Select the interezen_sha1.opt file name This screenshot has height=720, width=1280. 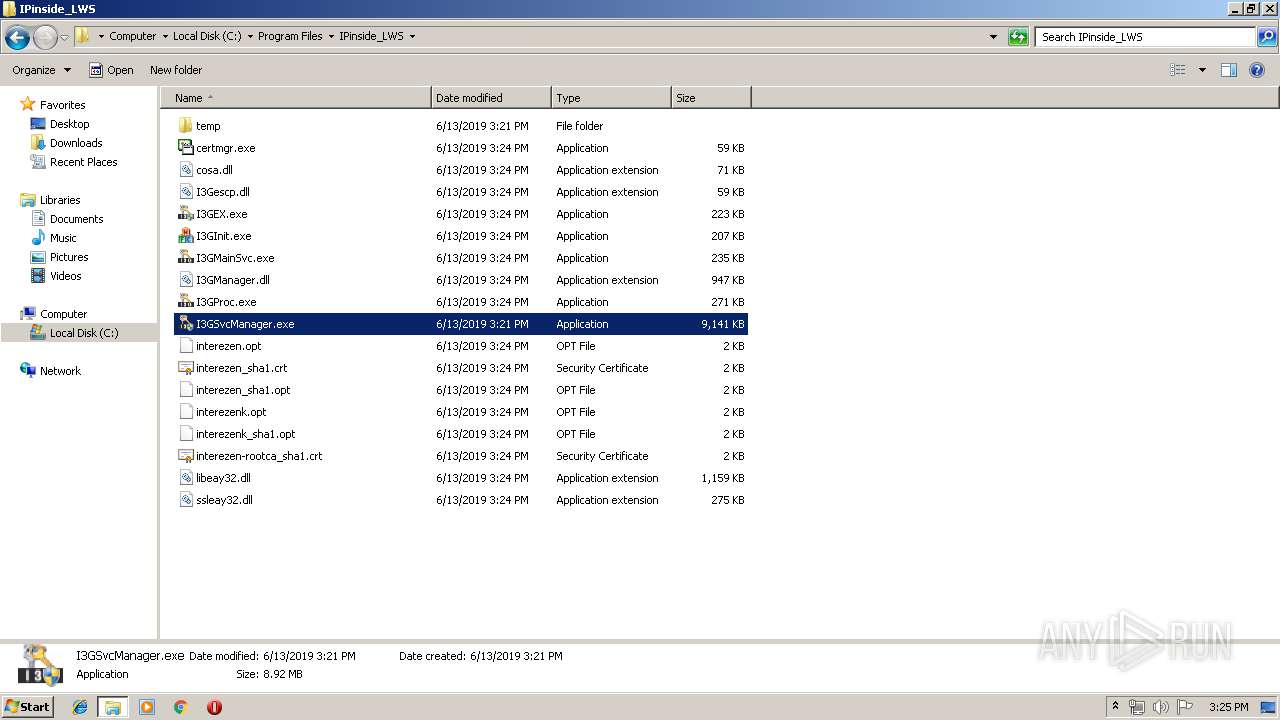(243, 390)
